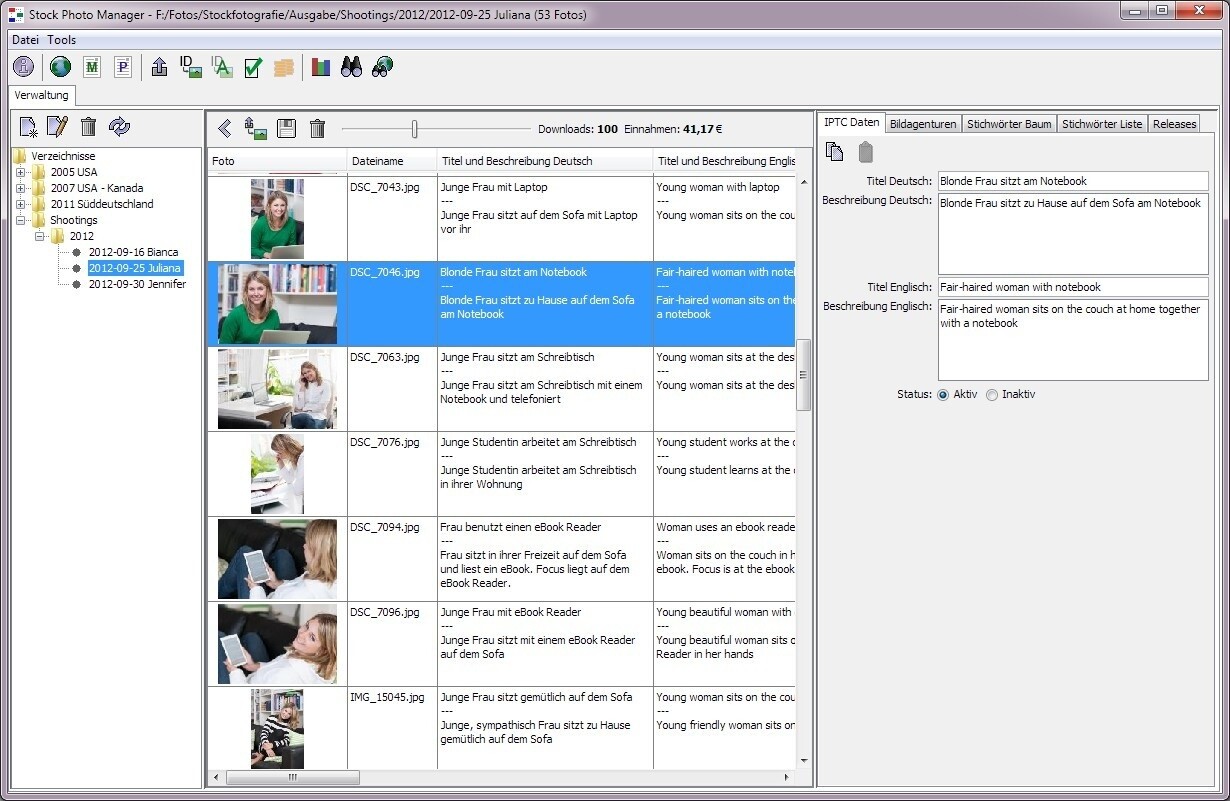Switch to the Releases tab
1230x801 pixels.
click(x=1174, y=123)
